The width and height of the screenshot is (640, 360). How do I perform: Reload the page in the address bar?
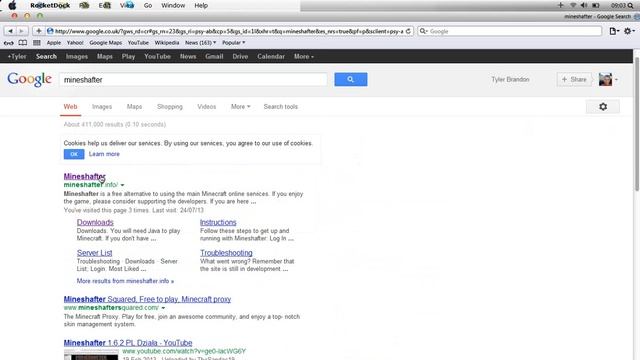click(x=408, y=31)
